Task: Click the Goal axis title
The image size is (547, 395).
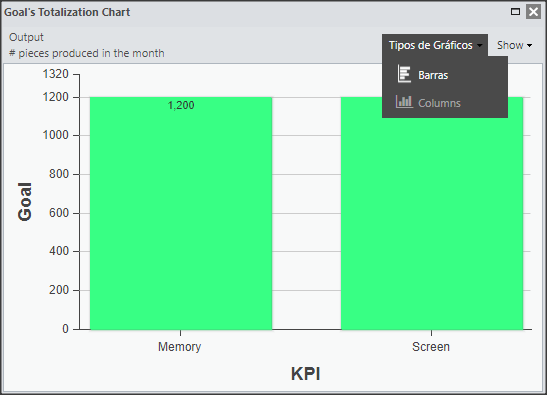Action: click(25, 202)
